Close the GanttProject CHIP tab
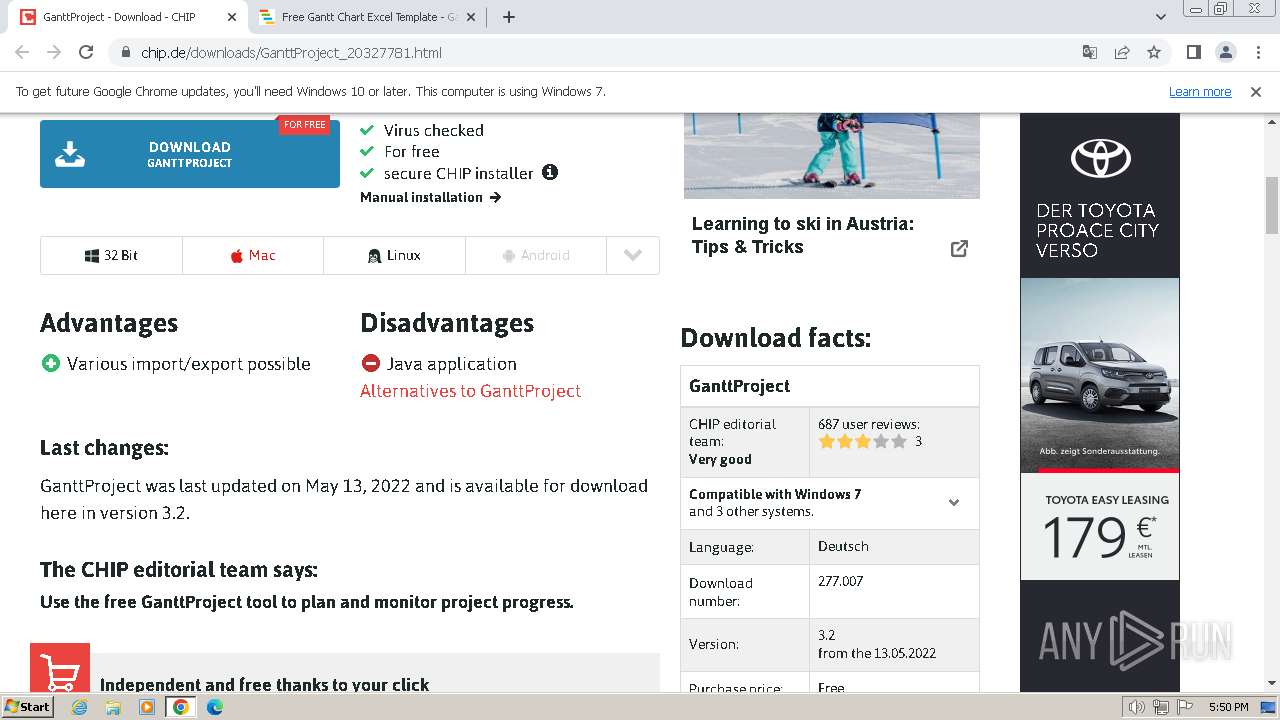Image resolution: width=1280 pixels, height=720 pixels. point(231,17)
